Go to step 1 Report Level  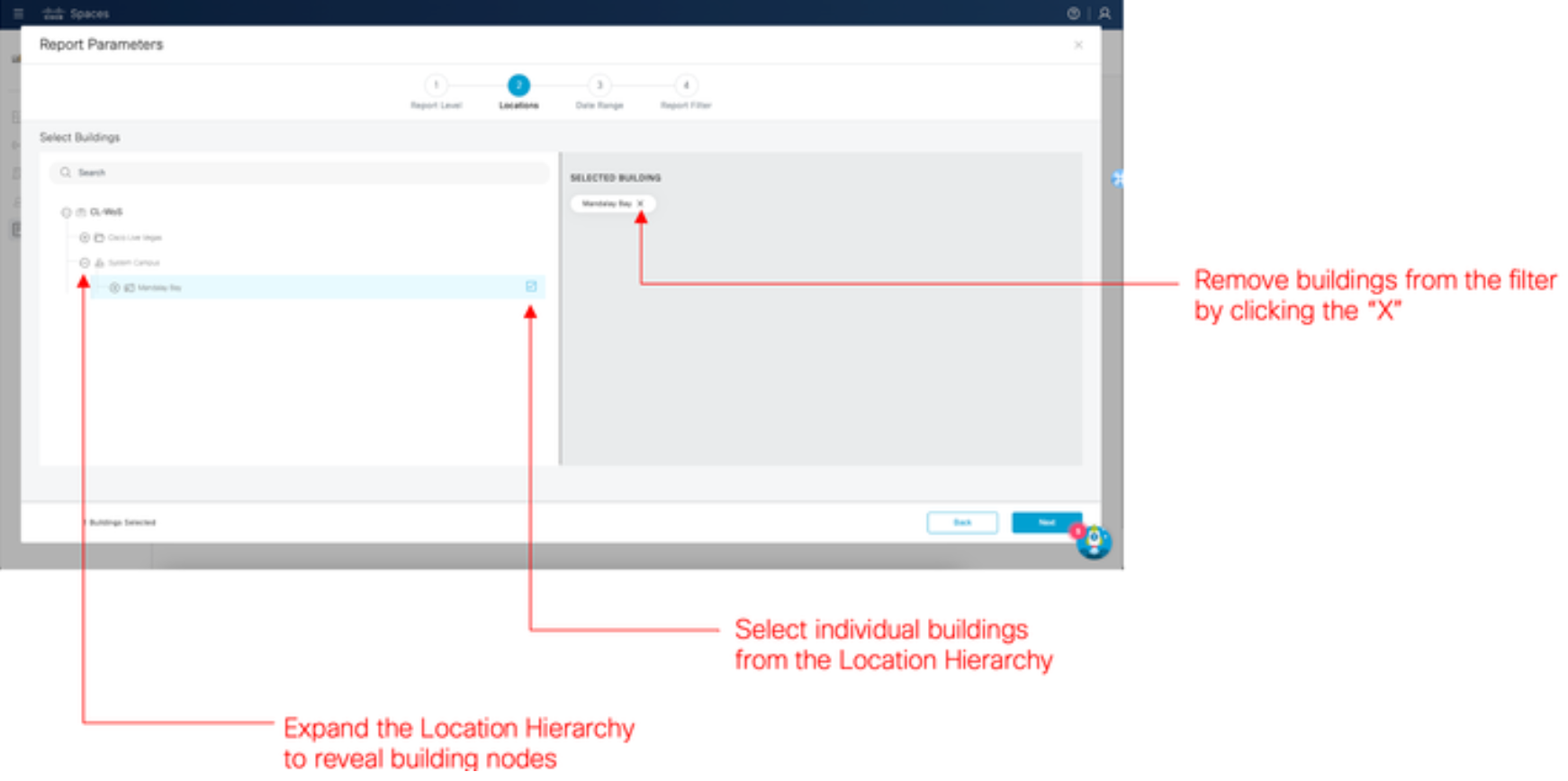pos(436,85)
